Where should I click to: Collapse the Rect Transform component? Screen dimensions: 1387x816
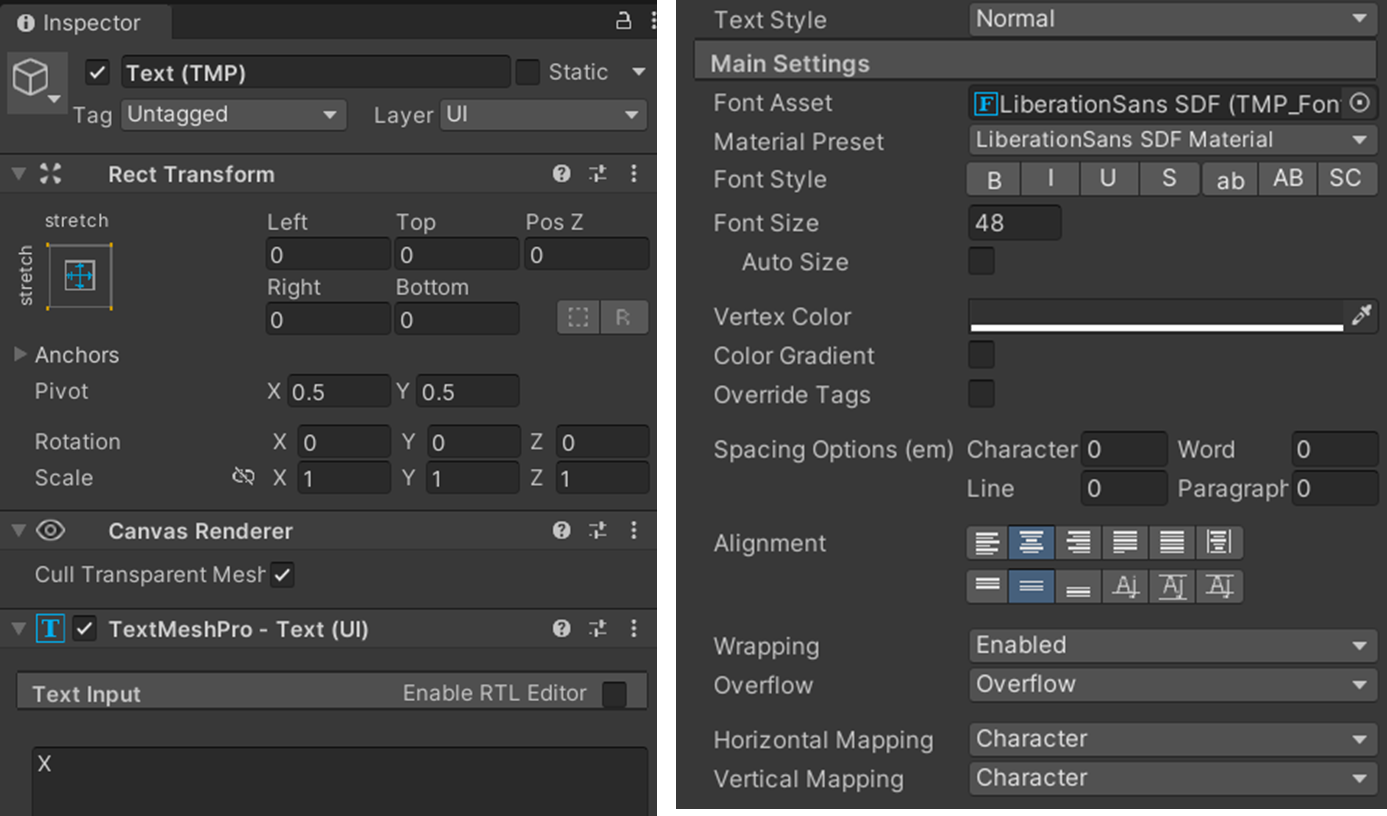(x=18, y=174)
